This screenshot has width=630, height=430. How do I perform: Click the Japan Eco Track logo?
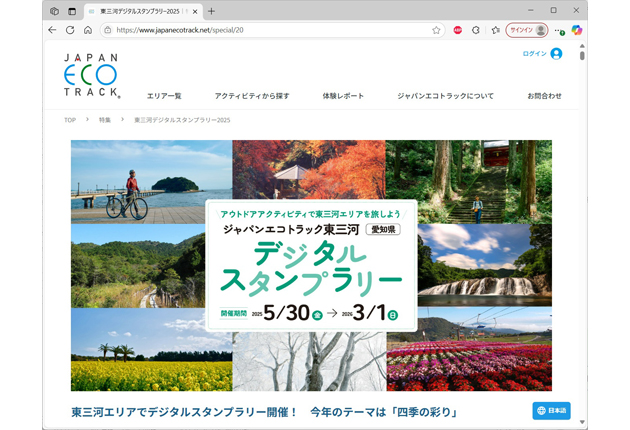[x=92, y=76]
